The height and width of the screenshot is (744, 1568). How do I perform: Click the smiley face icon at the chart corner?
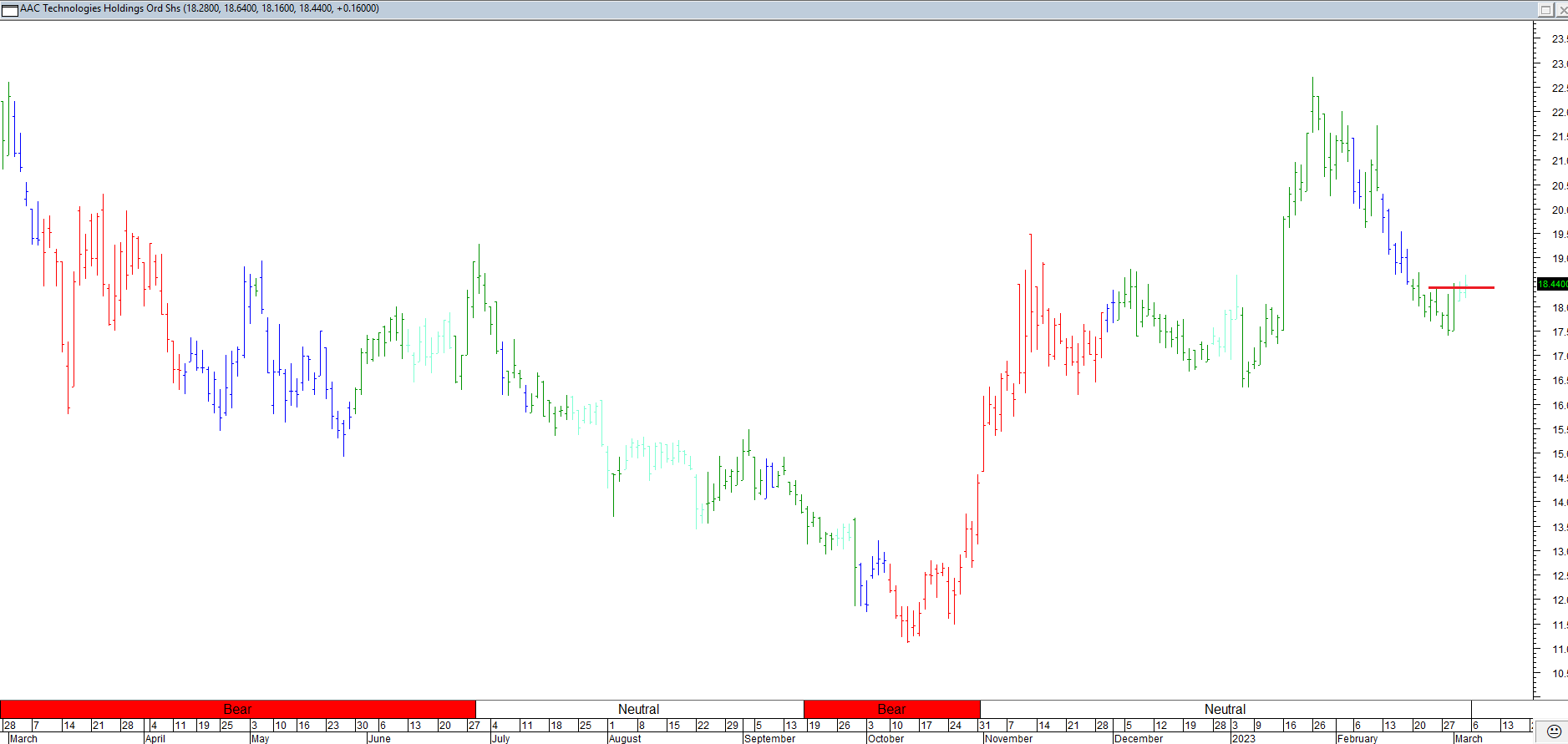click(1554, 731)
